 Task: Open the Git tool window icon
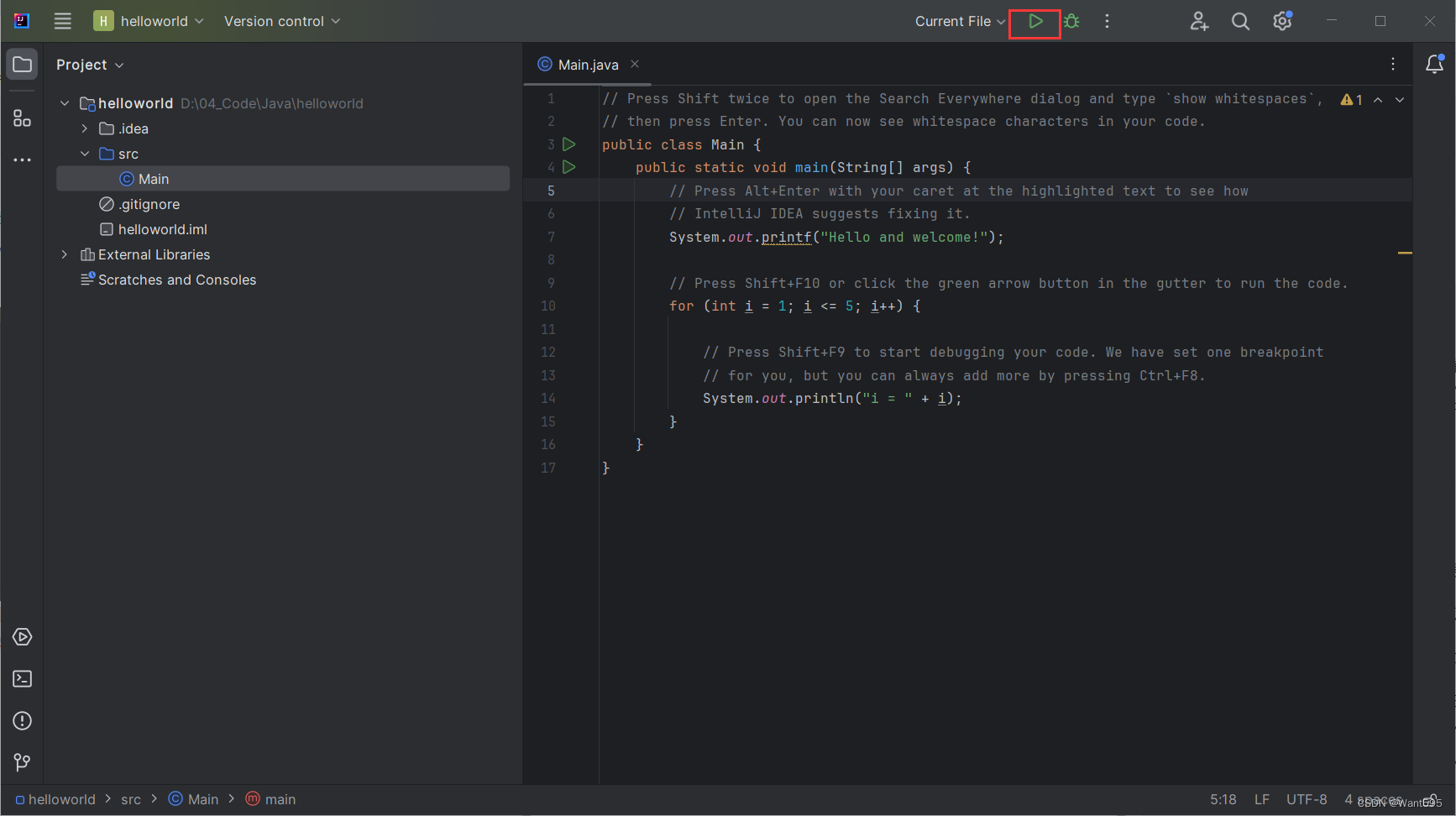click(x=23, y=762)
